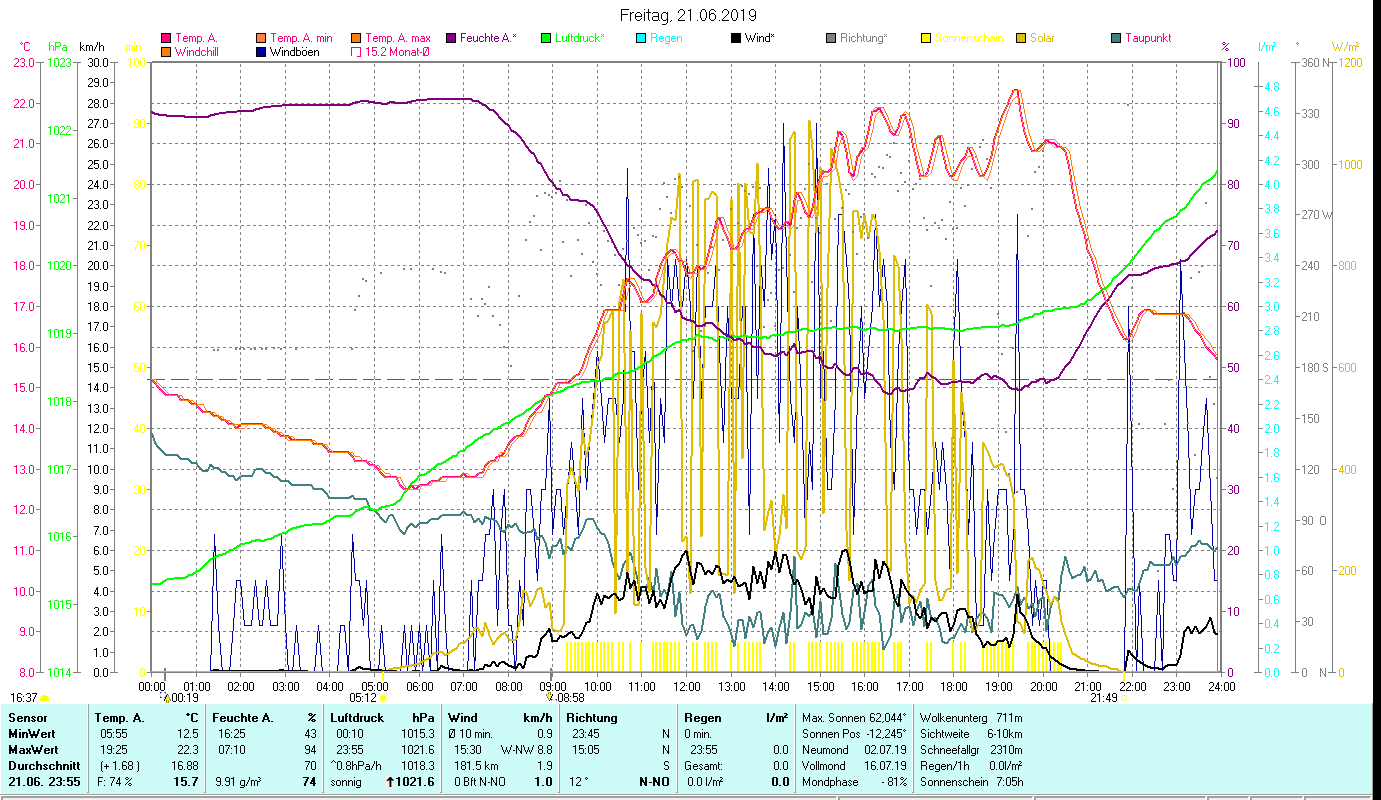Click the MinWert row label
The width and height of the screenshot is (1381, 800).
[x=31, y=734]
